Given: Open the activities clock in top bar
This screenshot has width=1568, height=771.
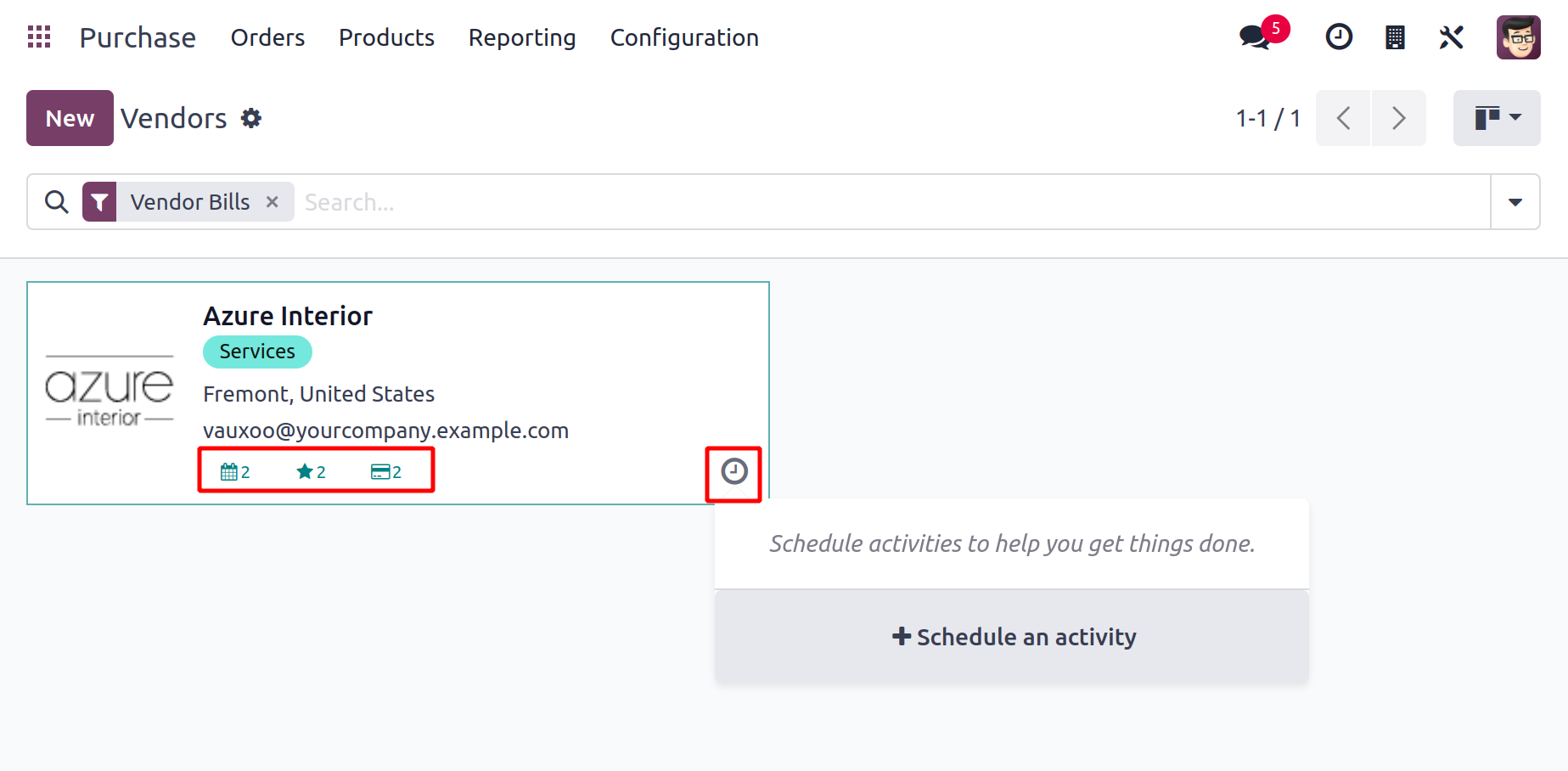Looking at the screenshot, I should 1339,37.
